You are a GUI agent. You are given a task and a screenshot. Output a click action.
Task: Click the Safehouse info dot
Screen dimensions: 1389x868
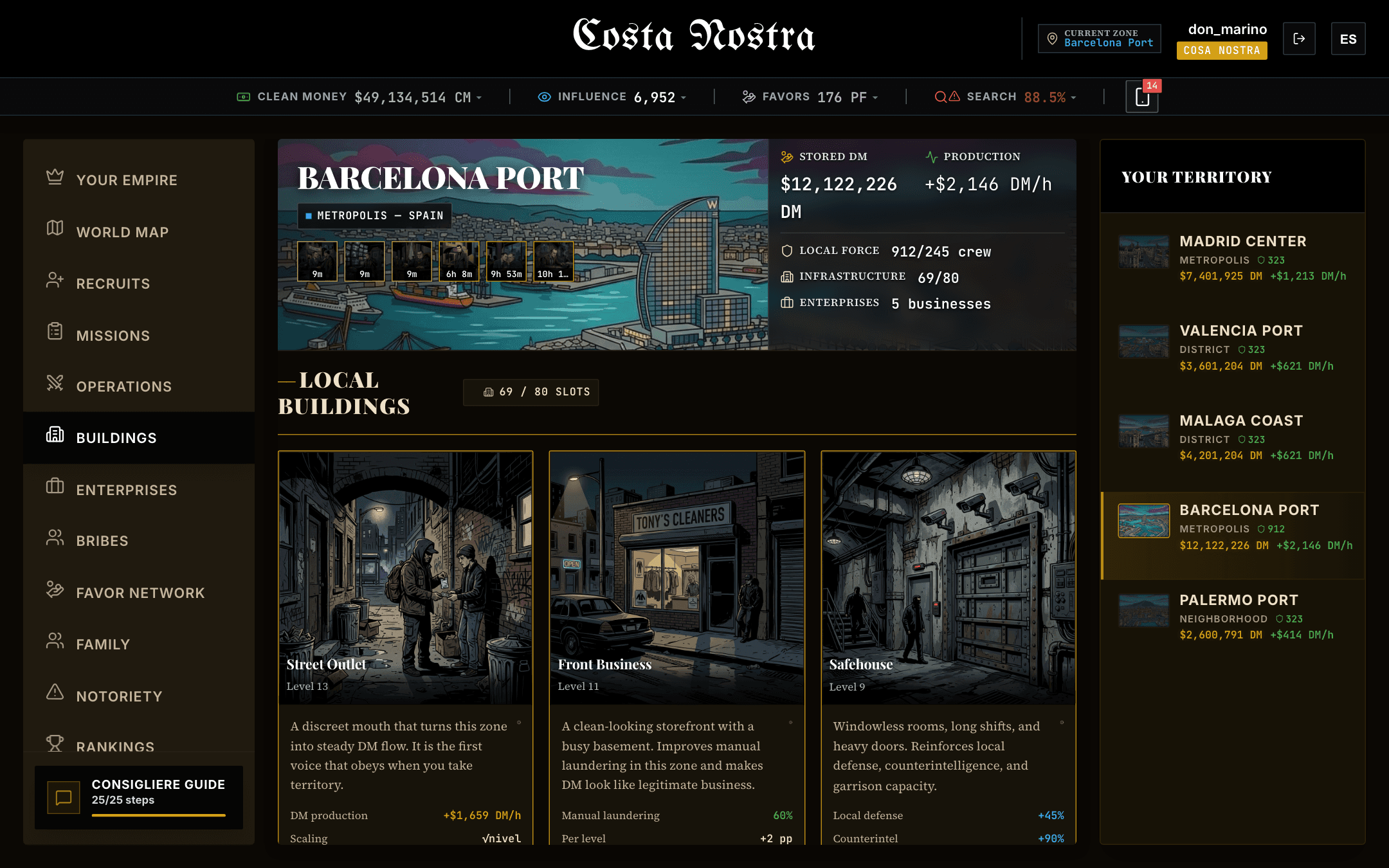[x=1062, y=723]
